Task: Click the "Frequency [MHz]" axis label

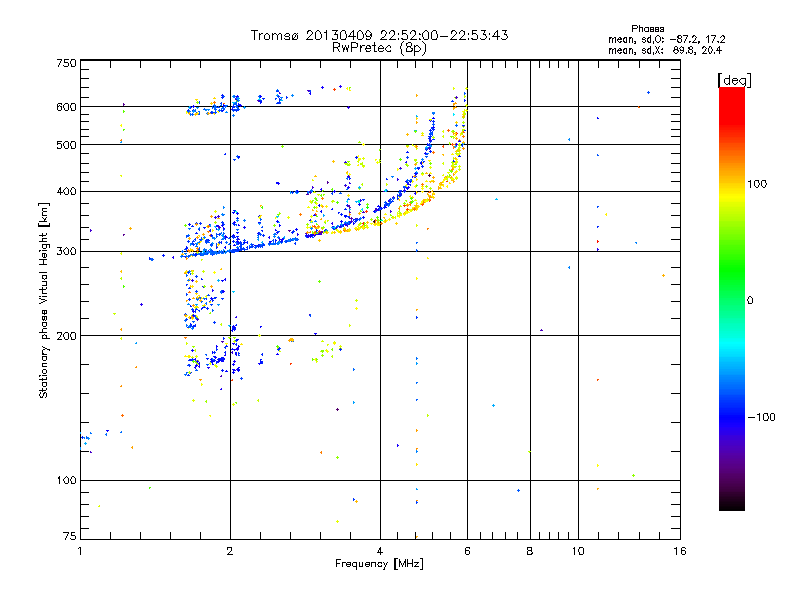Action: pos(379,564)
